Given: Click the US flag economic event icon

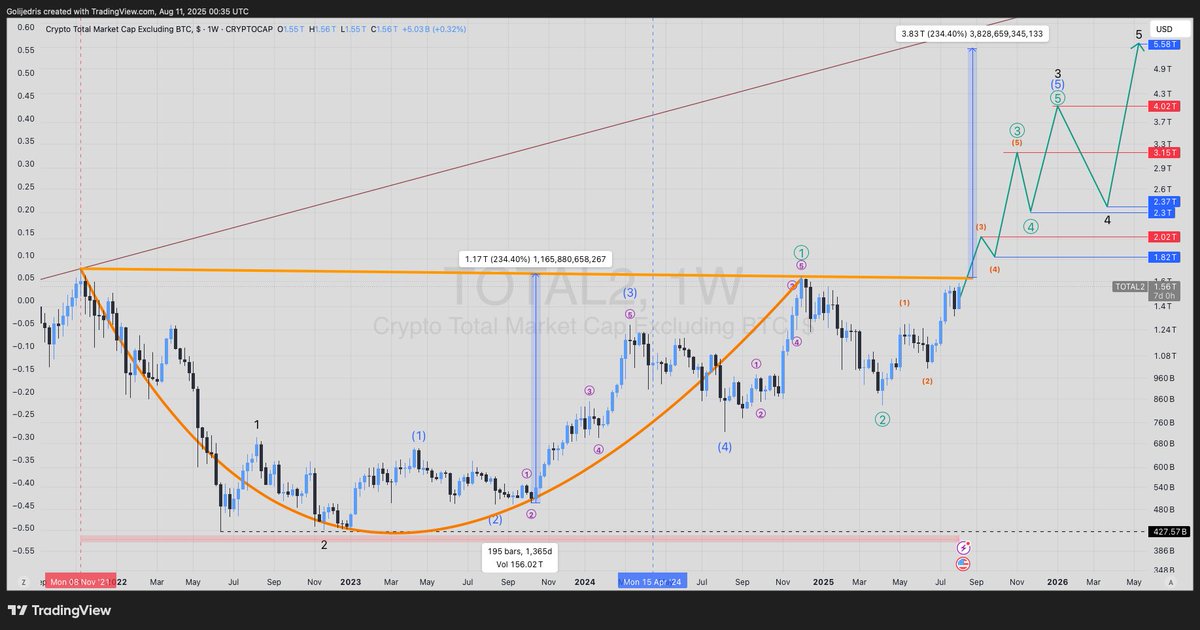Looking at the screenshot, I should click(964, 564).
